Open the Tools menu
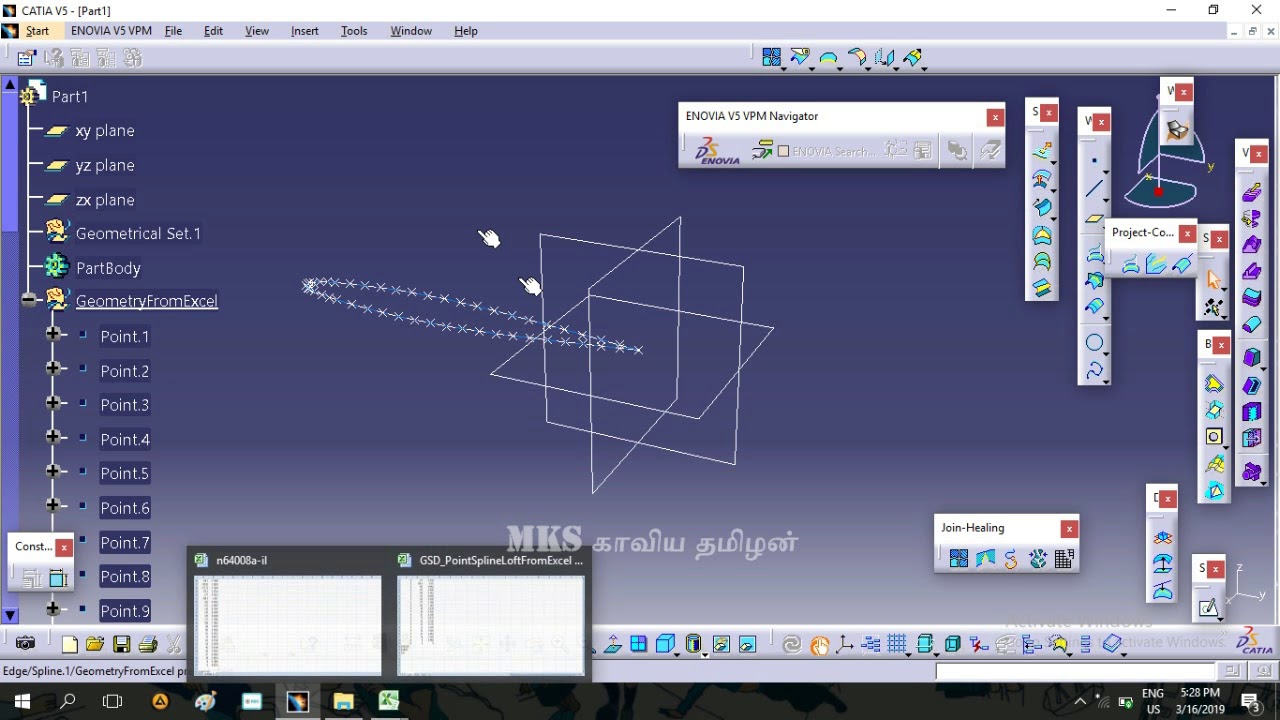This screenshot has width=1280, height=720. [x=354, y=31]
